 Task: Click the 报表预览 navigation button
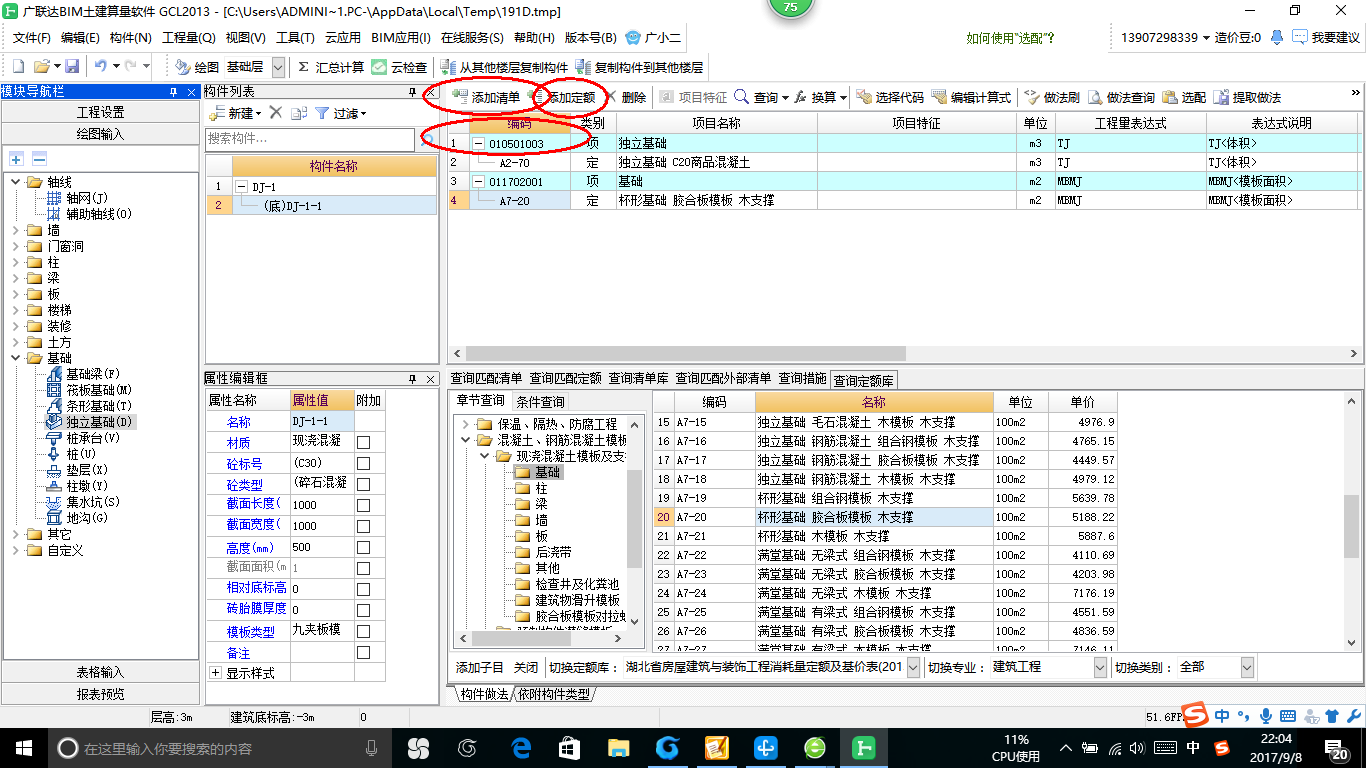[x=100, y=694]
